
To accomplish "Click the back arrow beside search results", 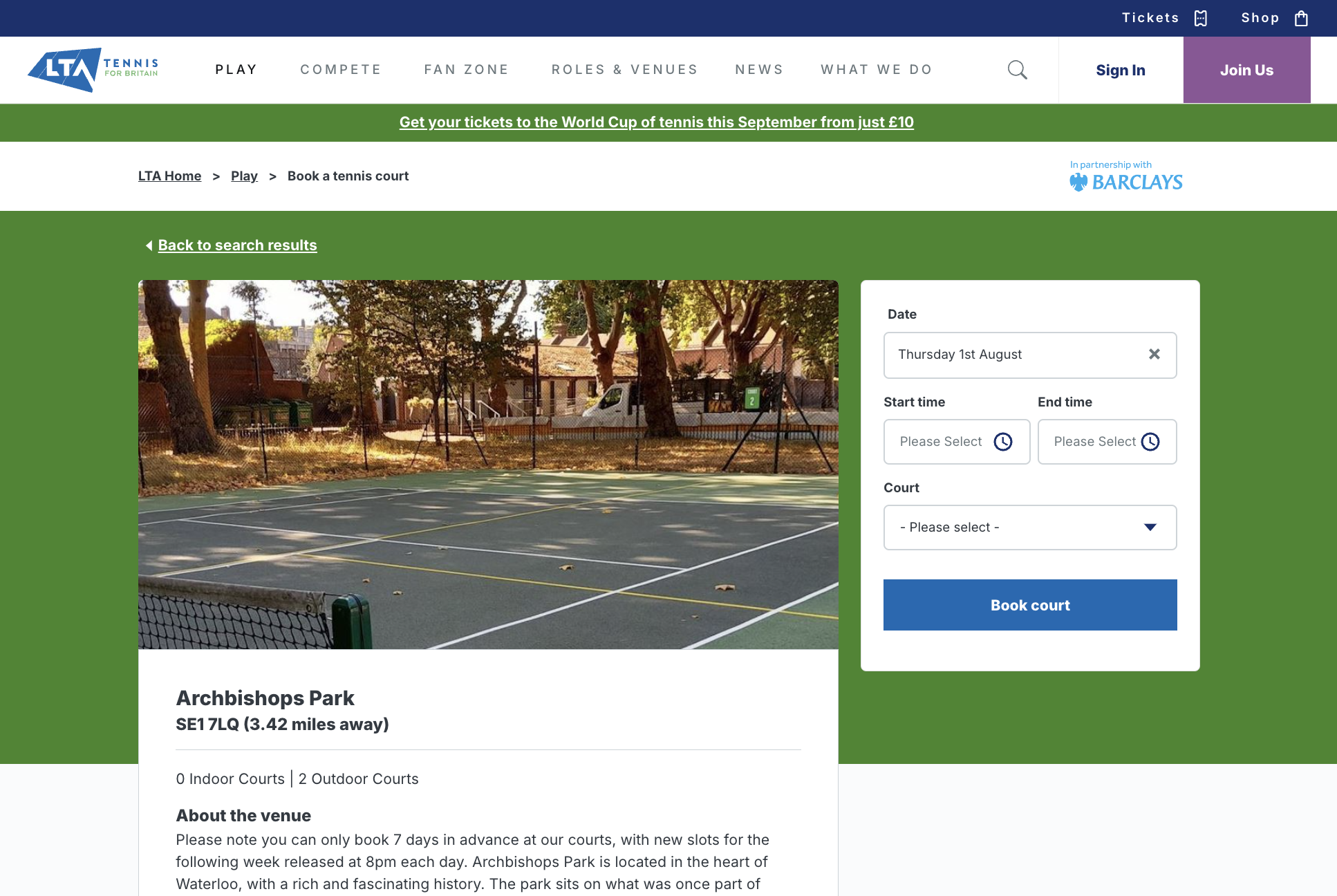I will click(x=149, y=245).
